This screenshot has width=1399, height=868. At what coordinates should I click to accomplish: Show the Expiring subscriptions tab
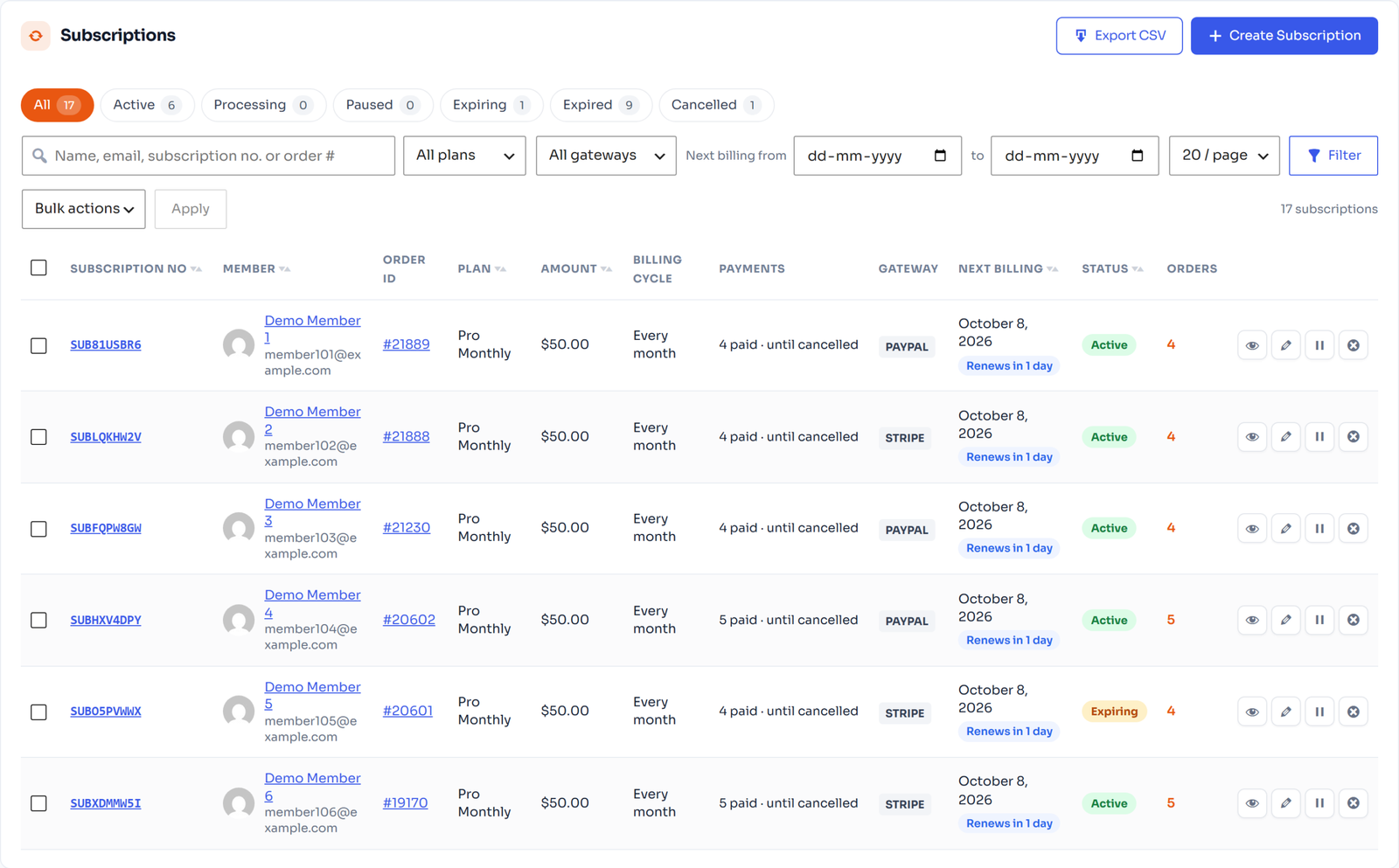[491, 105]
